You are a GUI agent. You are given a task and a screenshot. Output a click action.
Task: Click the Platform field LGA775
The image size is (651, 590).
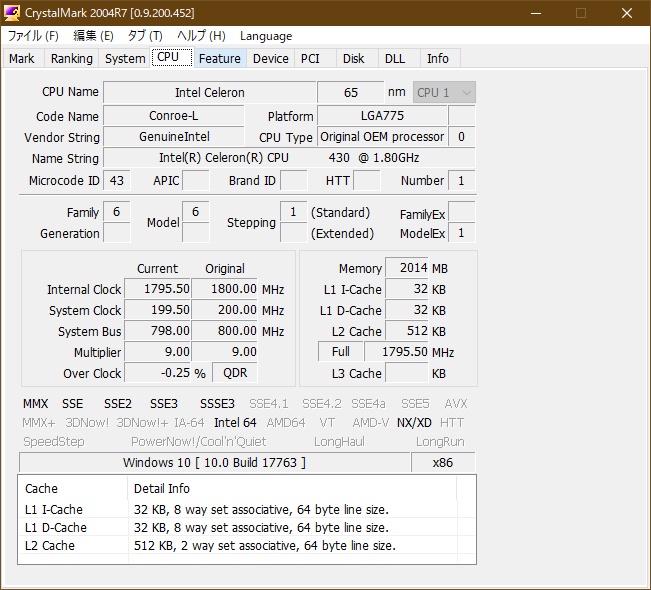point(382,115)
